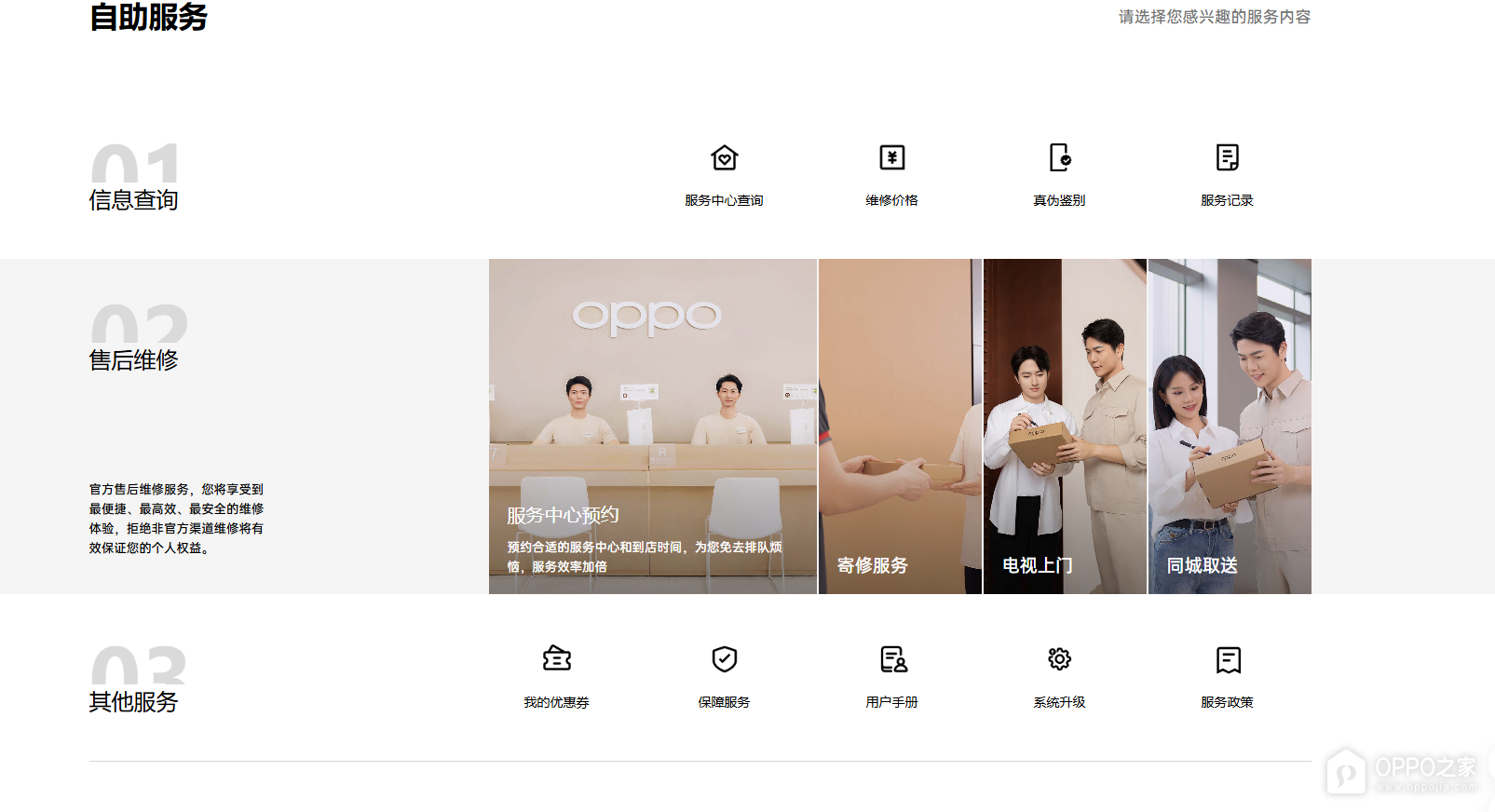The height and width of the screenshot is (812, 1495).
Task: Open the 服务政策 label
Action: click(x=1227, y=702)
